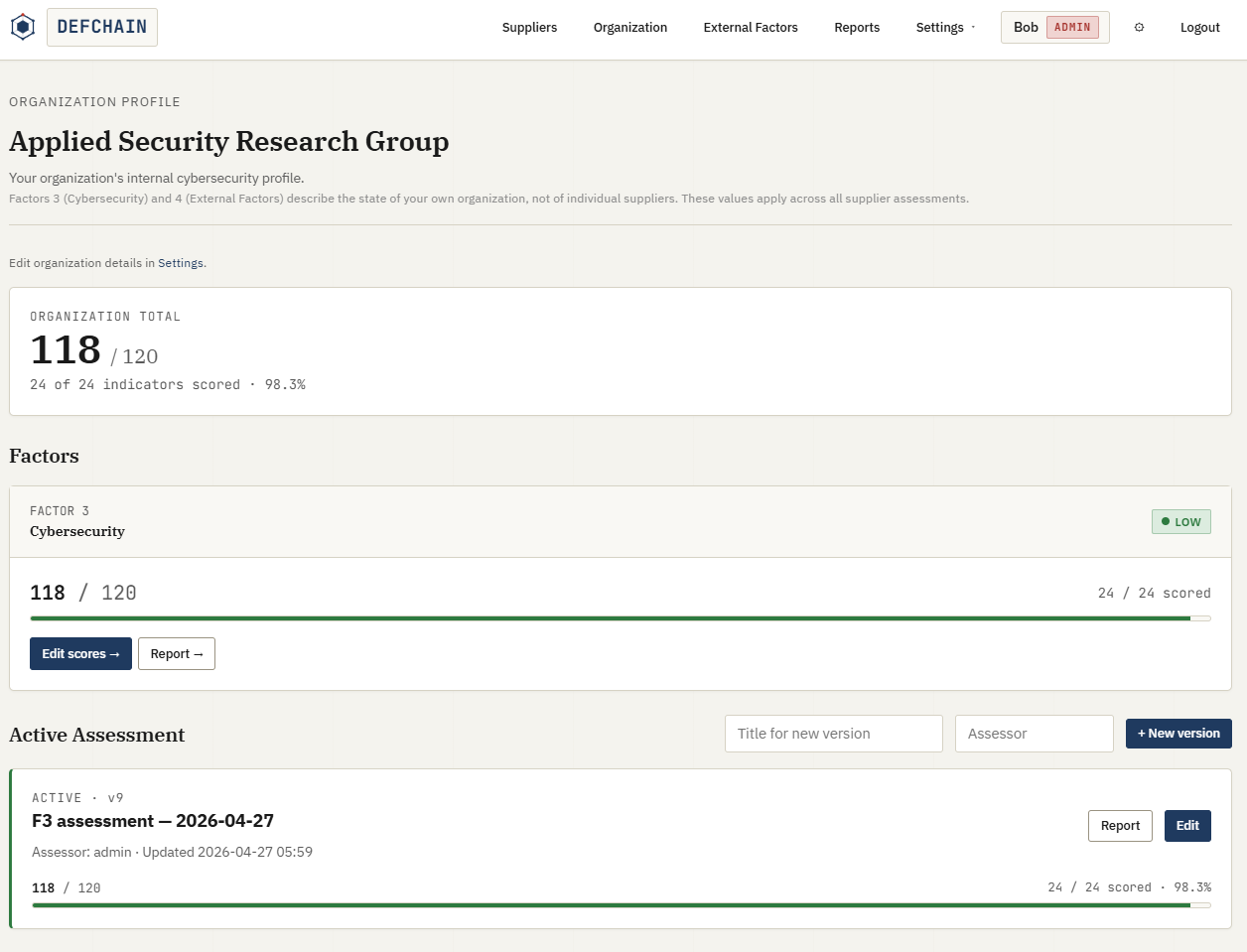Click the DEFCHAIN hexagon logo icon

pos(22,27)
